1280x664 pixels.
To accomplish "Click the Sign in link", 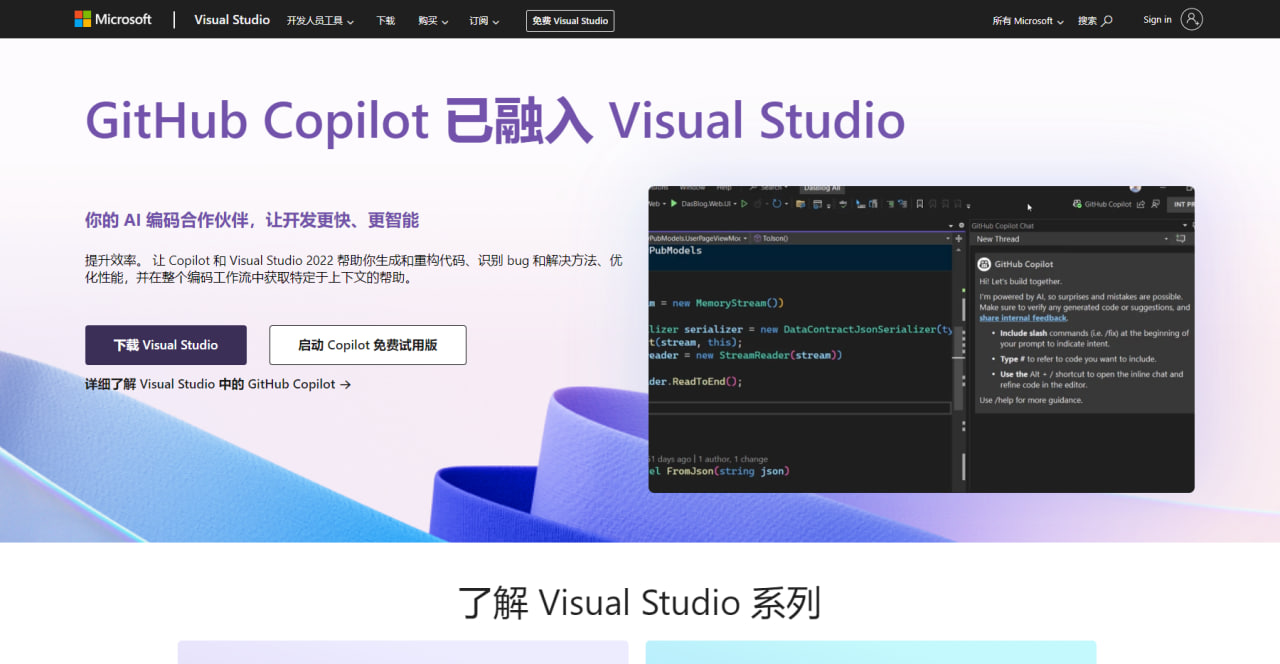I will tap(1157, 19).
